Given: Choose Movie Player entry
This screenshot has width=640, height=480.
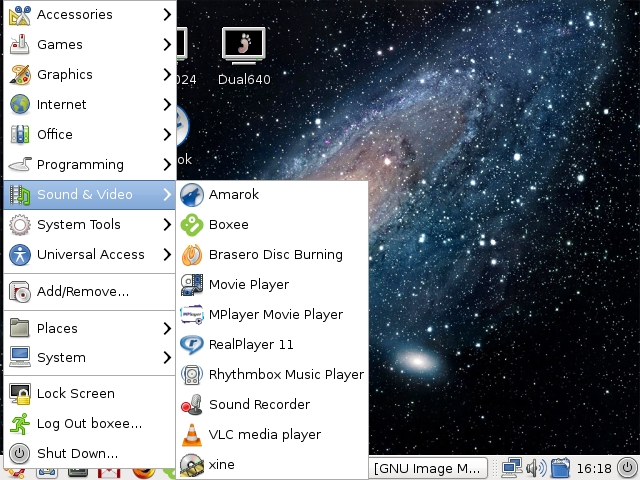Looking at the screenshot, I should click(272, 285).
